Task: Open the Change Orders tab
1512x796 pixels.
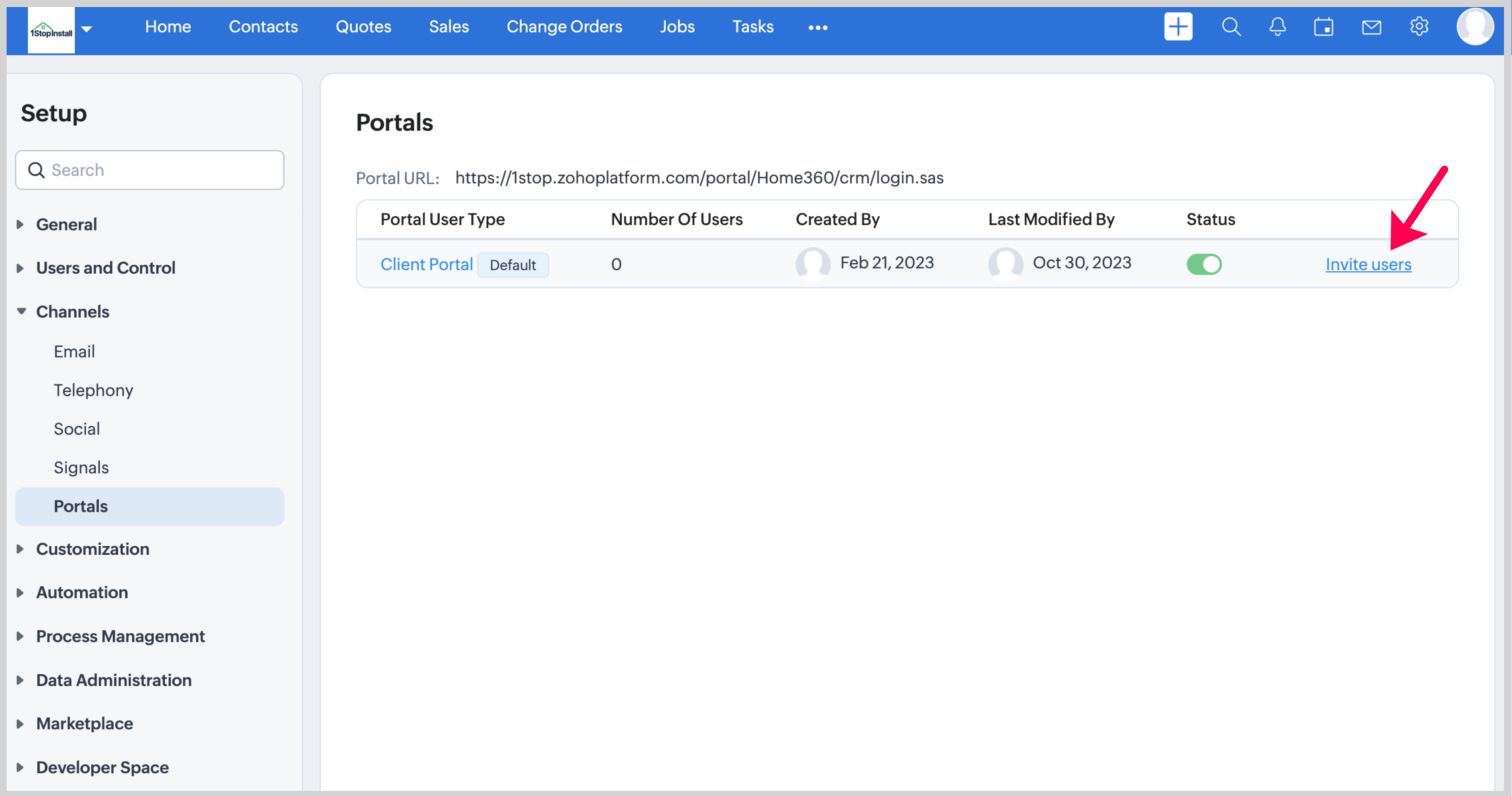Action: (x=563, y=27)
